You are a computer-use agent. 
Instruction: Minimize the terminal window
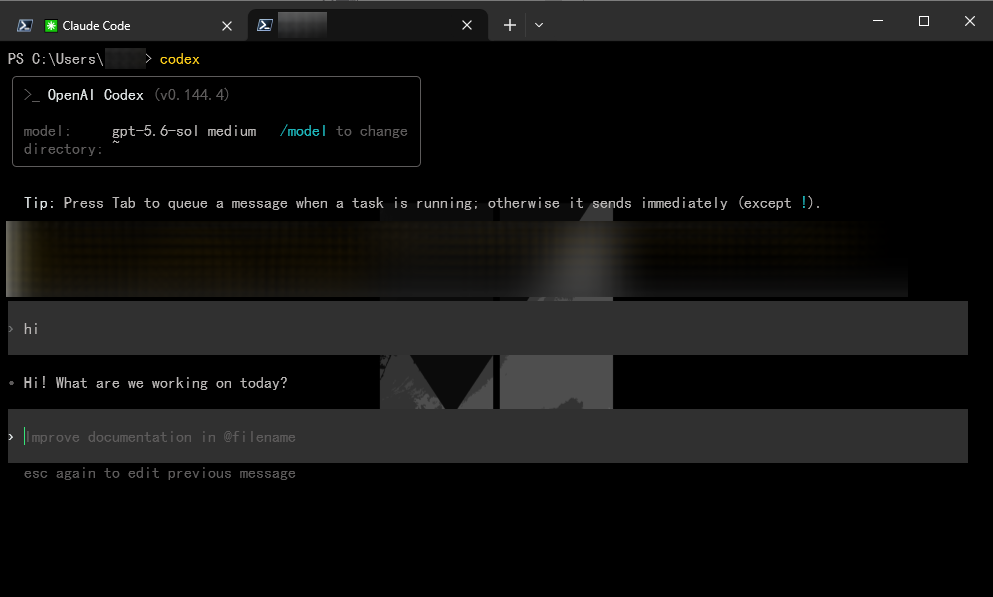tap(878, 21)
